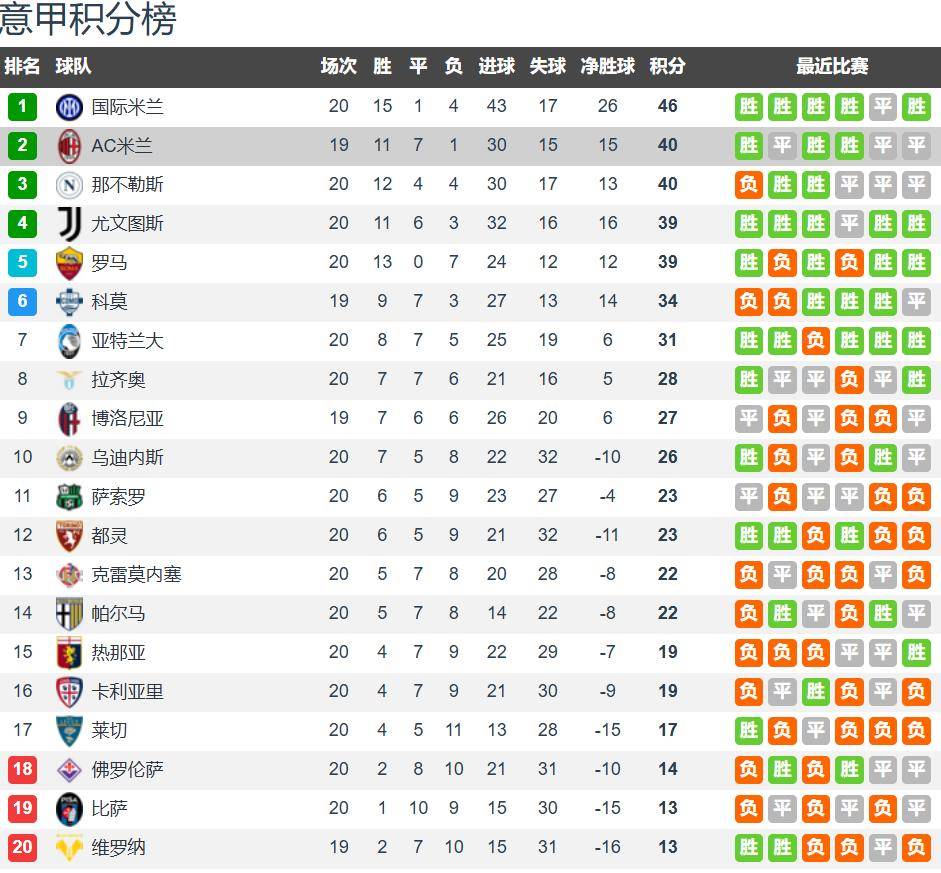The height and width of the screenshot is (873, 941).
Task: Click the 排名 rank column header
Action: point(22,67)
